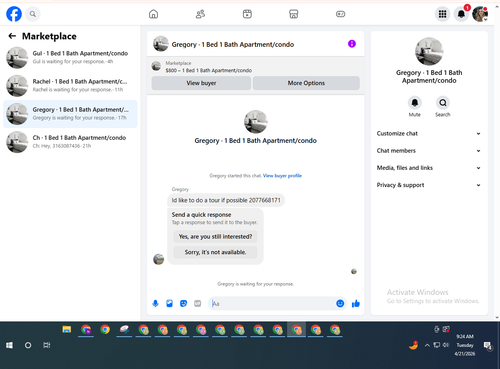This screenshot has width=500, height=369.
Task: Send quick reply 'Sorry, it's not available.'
Action: [215, 252]
